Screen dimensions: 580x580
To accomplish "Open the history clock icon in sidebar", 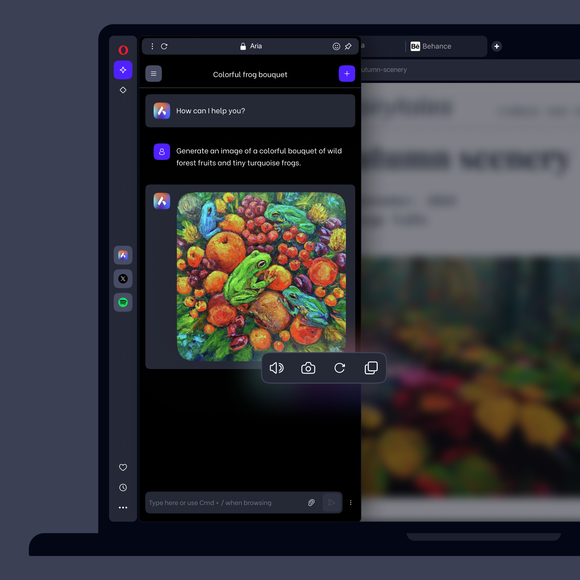I will [x=123, y=488].
